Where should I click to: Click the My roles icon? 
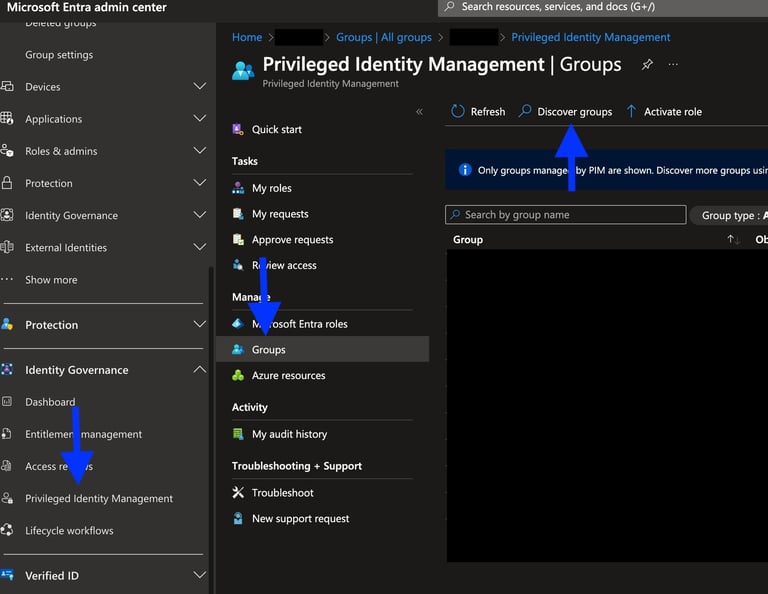[238, 188]
